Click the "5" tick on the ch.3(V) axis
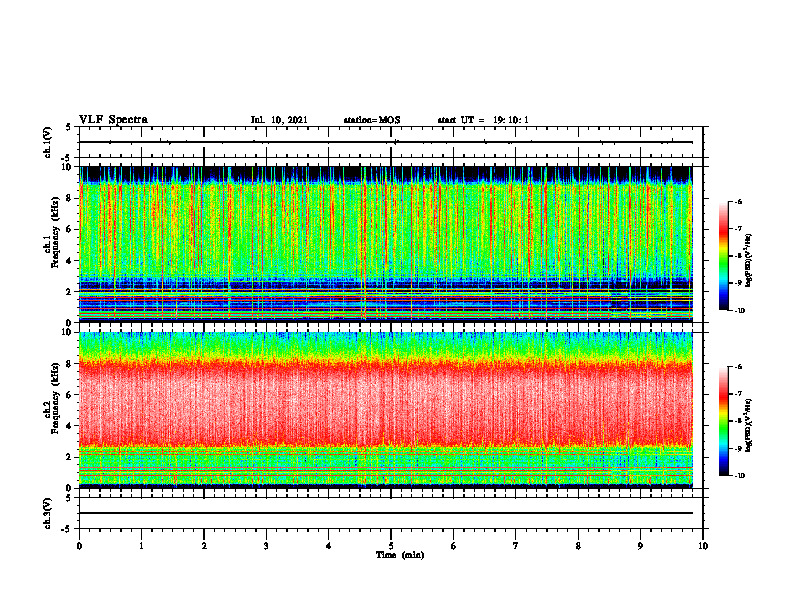The width and height of the screenshot is (792, 612). pyautogui.click(x=70, y=498)
